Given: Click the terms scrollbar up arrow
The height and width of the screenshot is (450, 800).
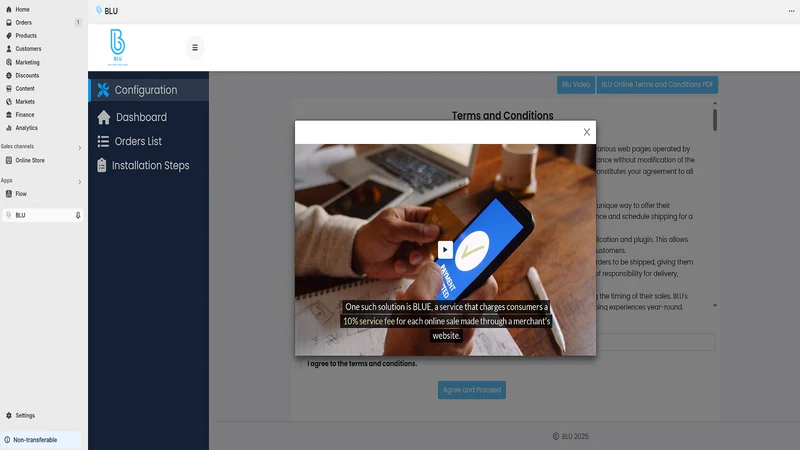Looking at the screenshot, I should point(715,103).
